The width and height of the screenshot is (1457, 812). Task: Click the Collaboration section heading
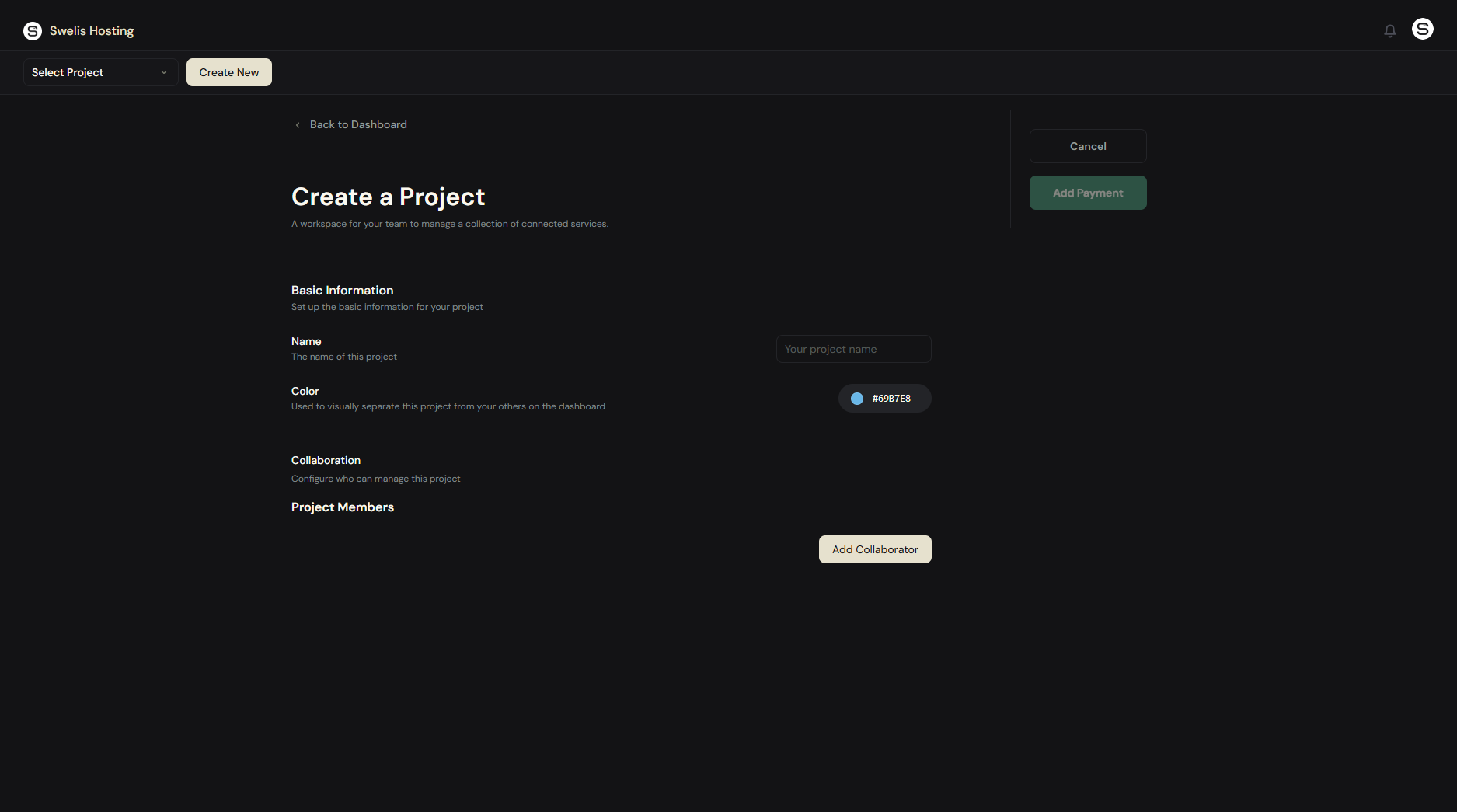[x=326, y=461]
